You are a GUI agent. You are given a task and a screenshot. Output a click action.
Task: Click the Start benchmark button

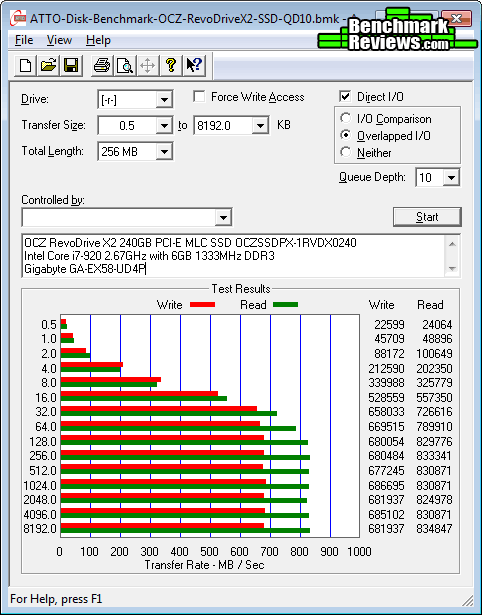tap(427, 217)
